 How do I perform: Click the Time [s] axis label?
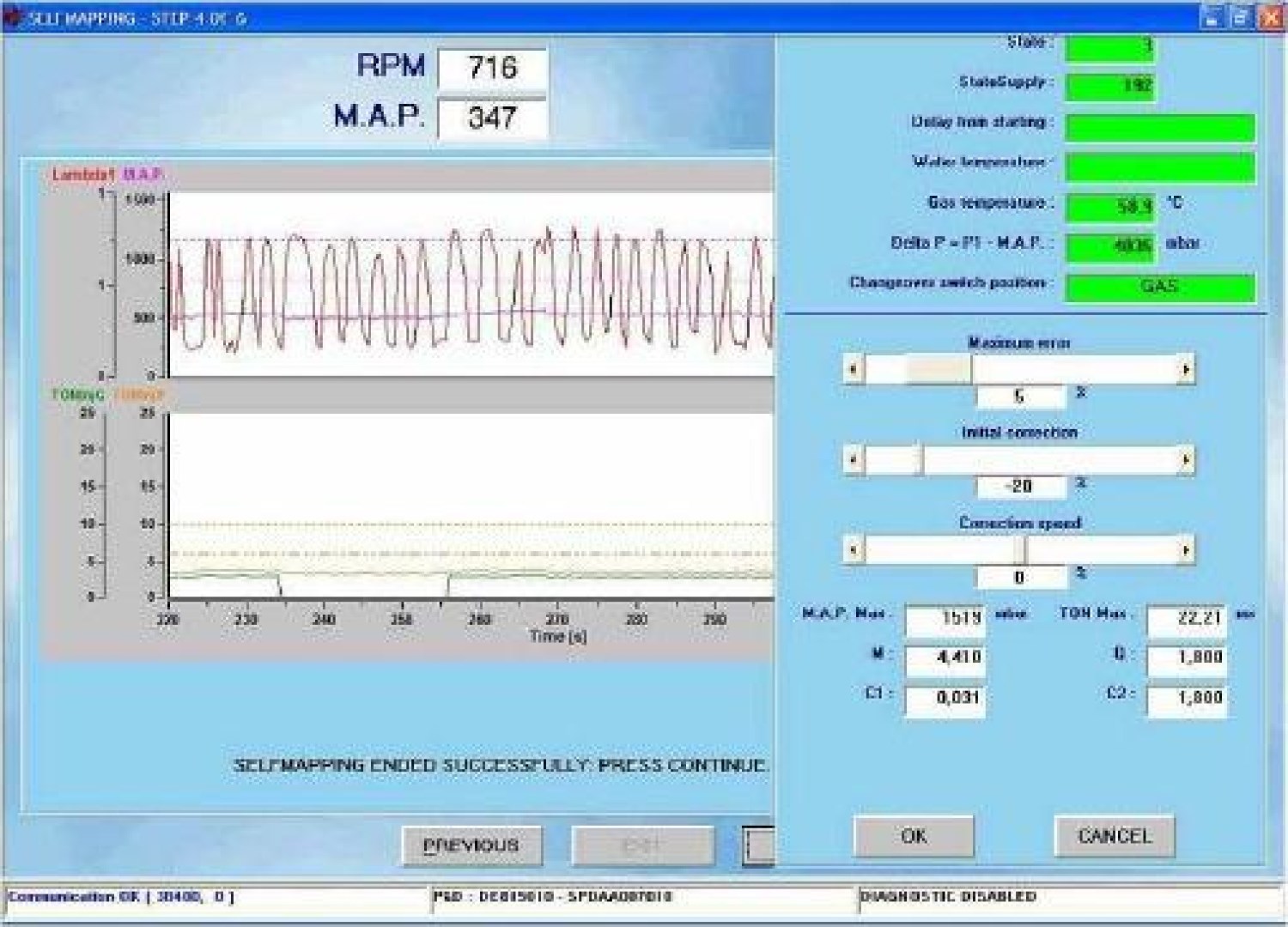point(557,636)
